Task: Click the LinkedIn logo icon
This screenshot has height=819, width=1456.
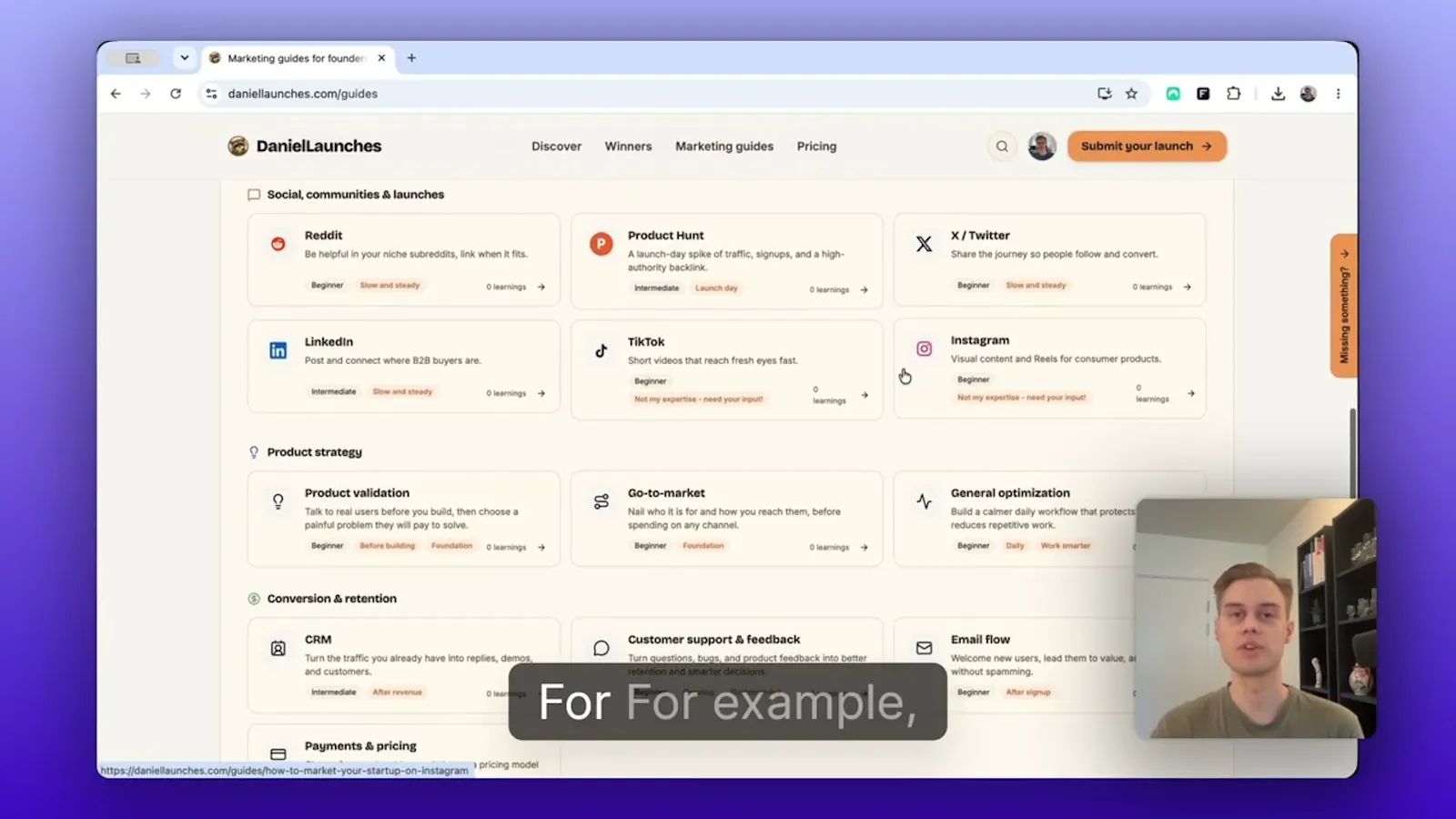Action: [x=278, y=350]
